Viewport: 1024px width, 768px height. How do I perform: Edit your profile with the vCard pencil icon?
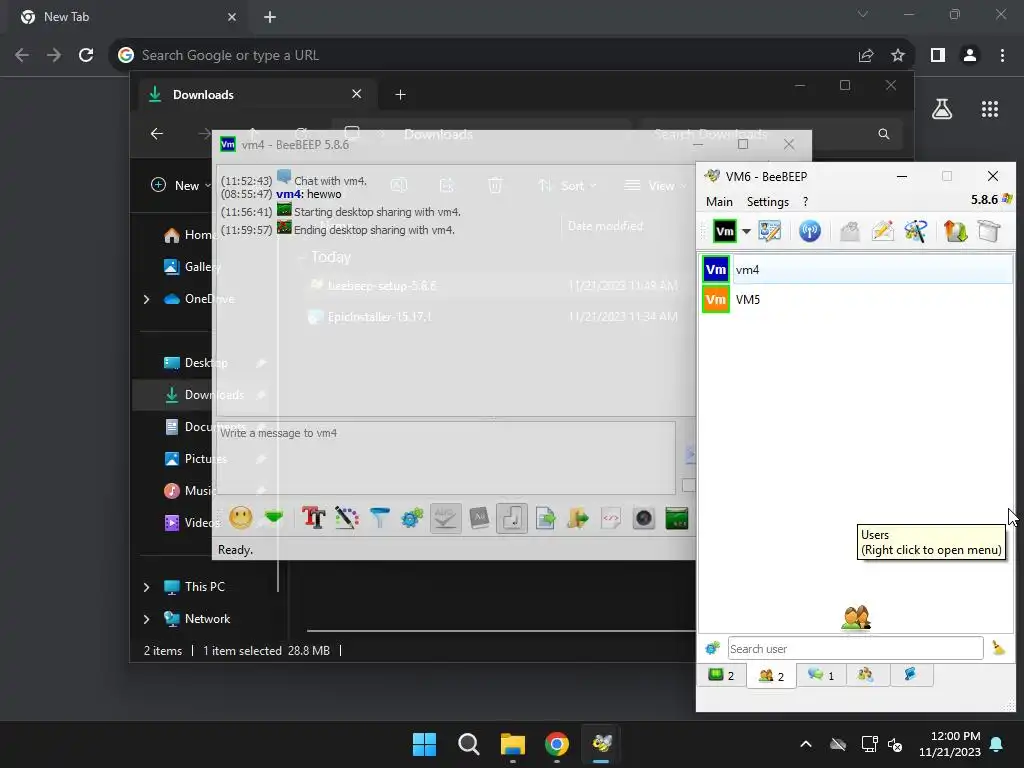click(x=769, y=231)
